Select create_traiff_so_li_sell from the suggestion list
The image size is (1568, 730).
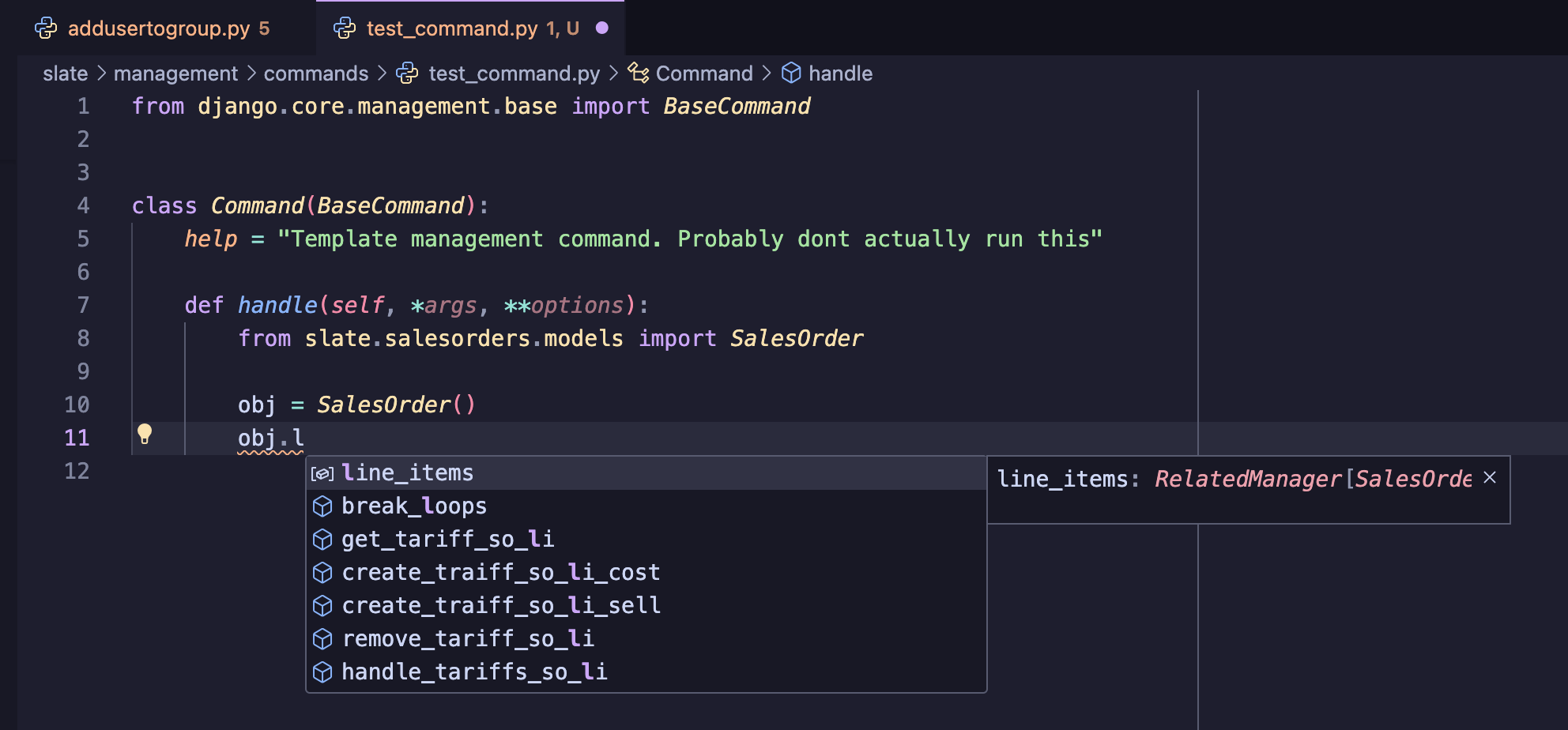[x=500, y=605]
